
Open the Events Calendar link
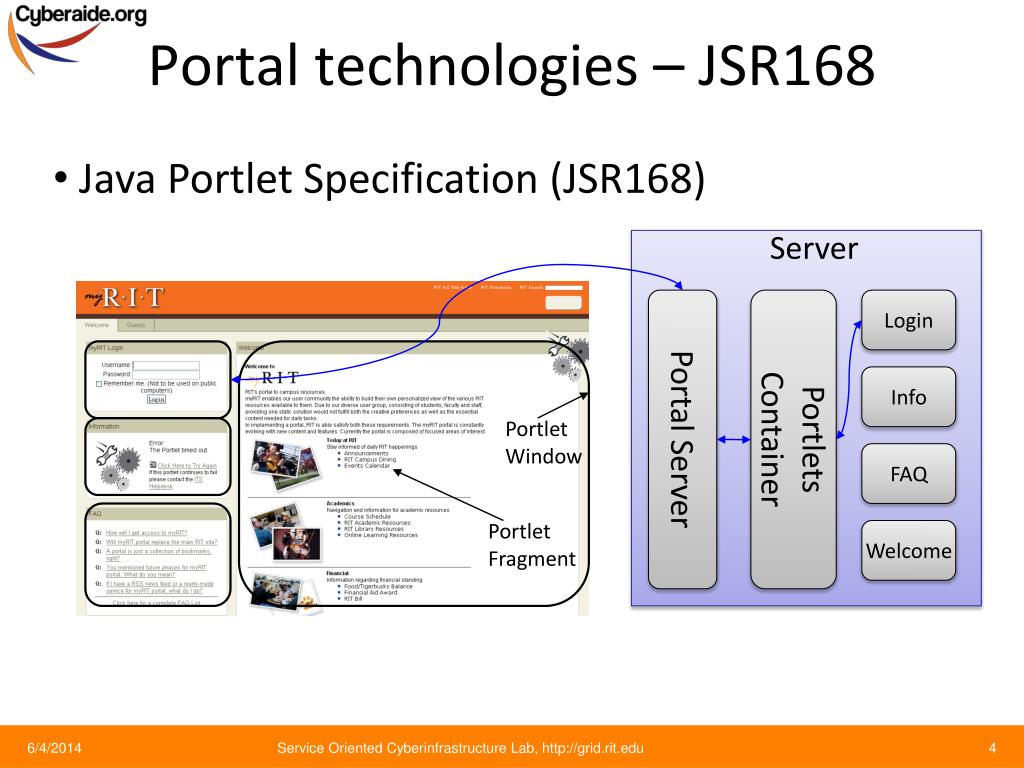click(x=366, y=466)
